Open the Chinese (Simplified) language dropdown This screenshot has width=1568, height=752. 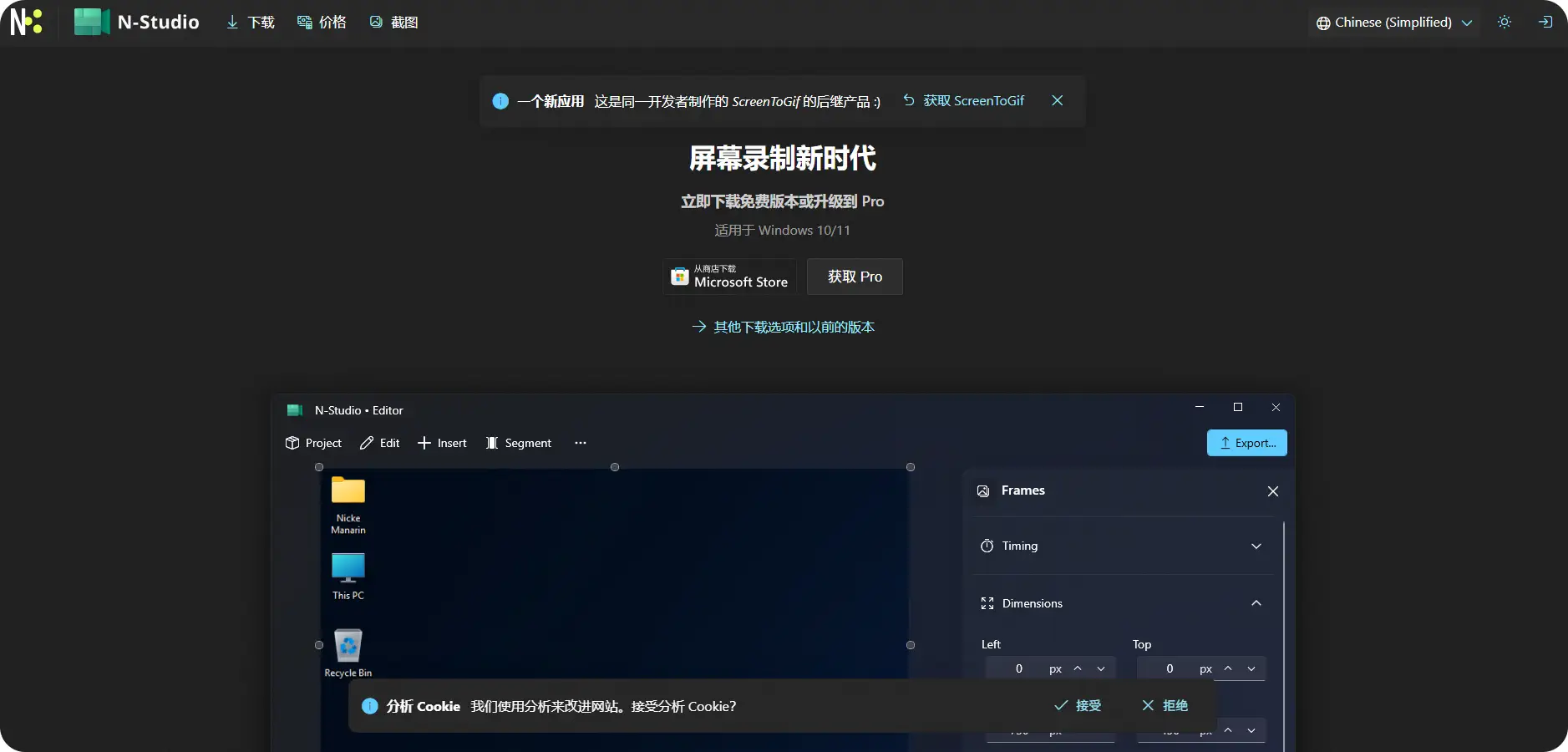pos(1393,23)
